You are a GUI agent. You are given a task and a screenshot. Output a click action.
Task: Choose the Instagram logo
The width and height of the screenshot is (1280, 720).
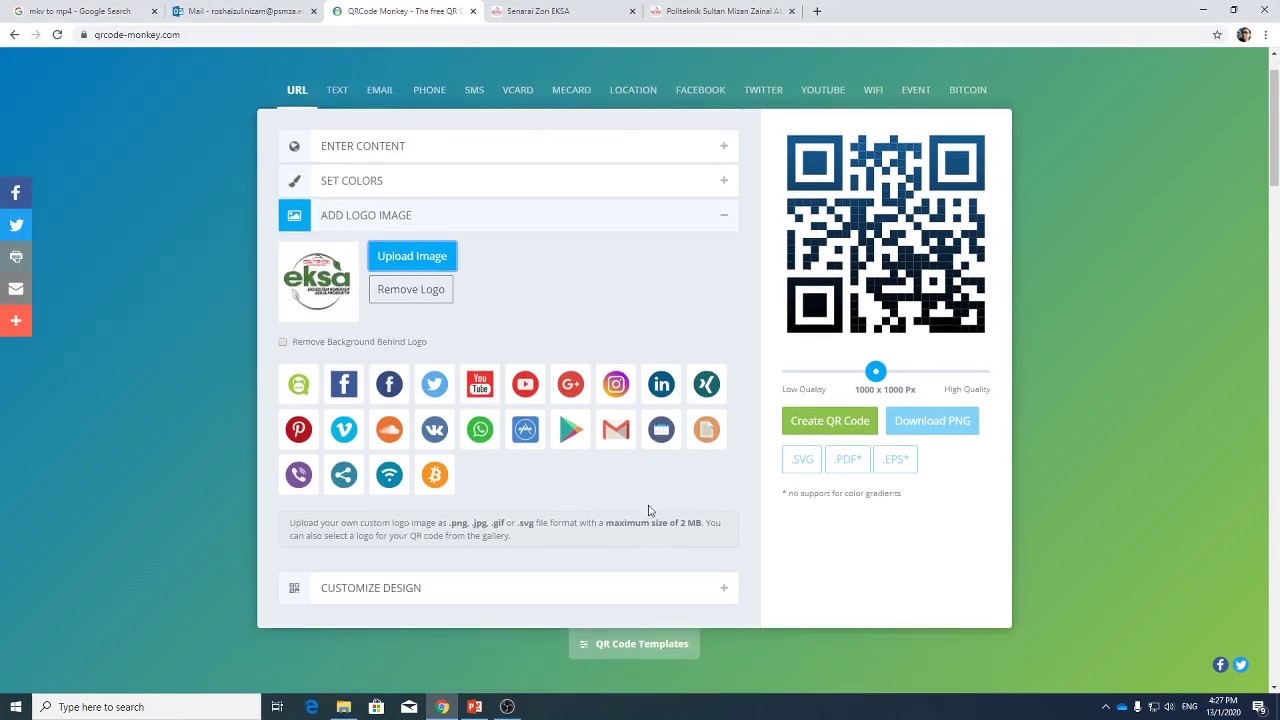[x=616, y=384]
